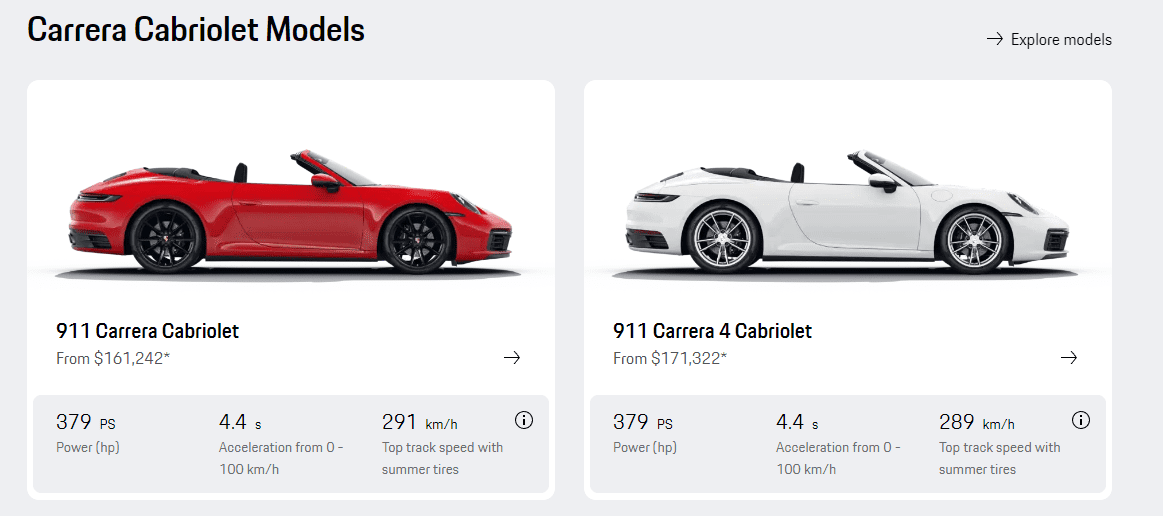Image resolution: width=1163 pixels, height=516 pixels.
Task: Click the 4.4 s acceleration on the Carrera 4 Cabriolet card
Action: tap(797, 422)
